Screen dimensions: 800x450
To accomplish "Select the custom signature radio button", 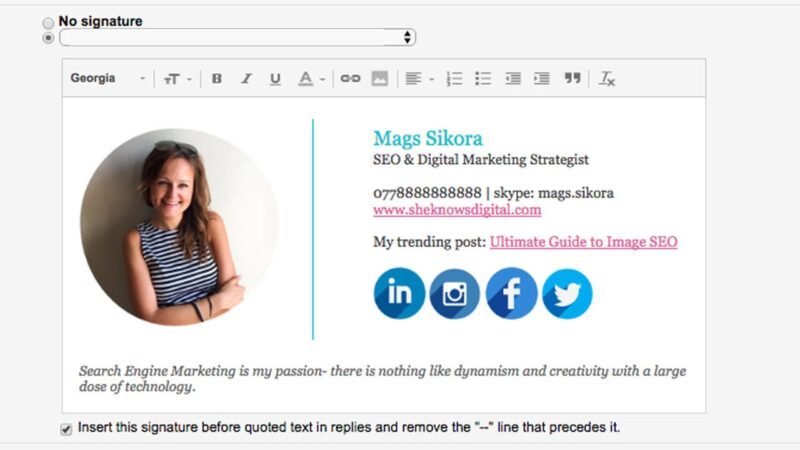I will click(48, 38).
